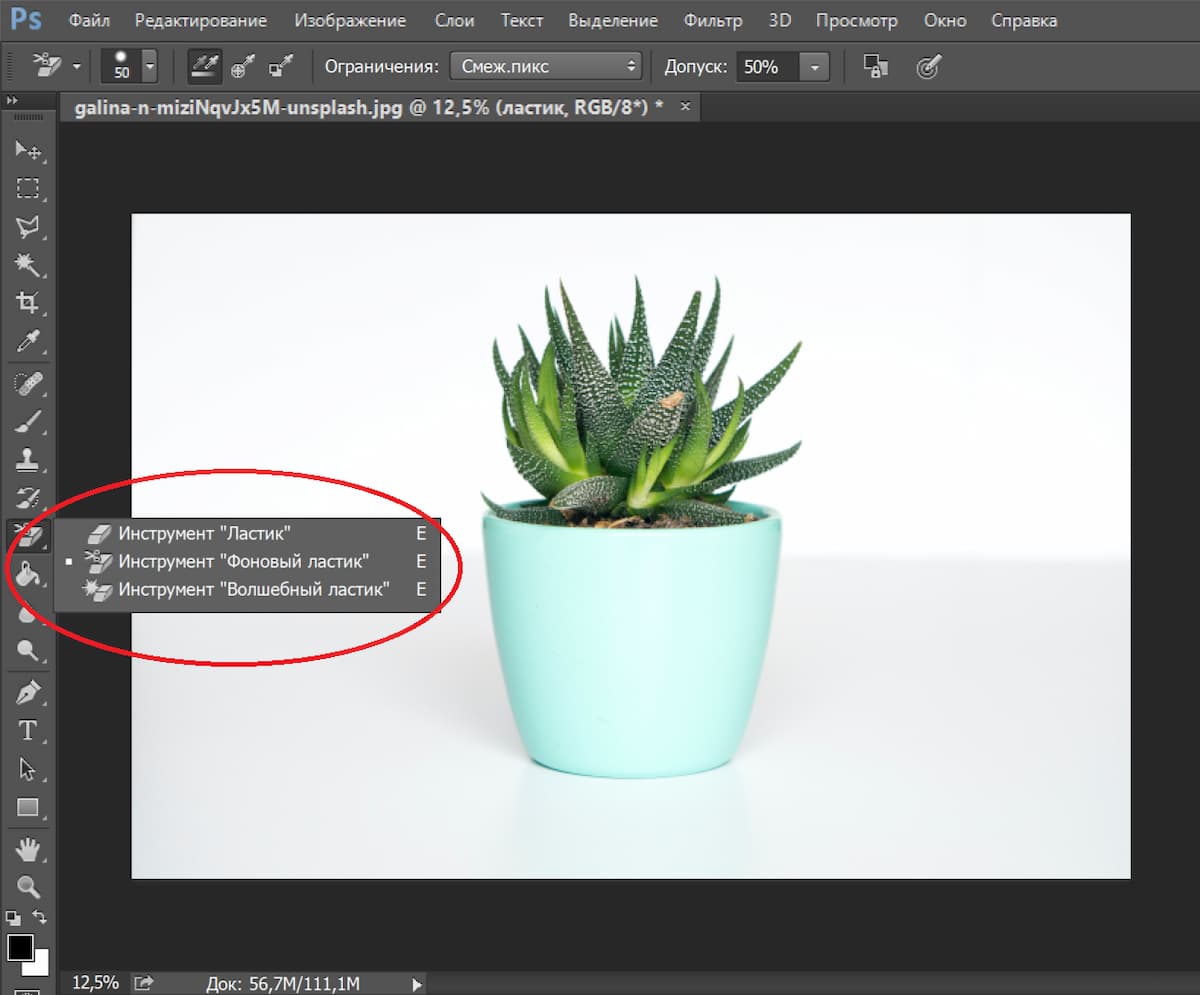
Task: Select the Polygonal Lasso tool
Action: 27,226
